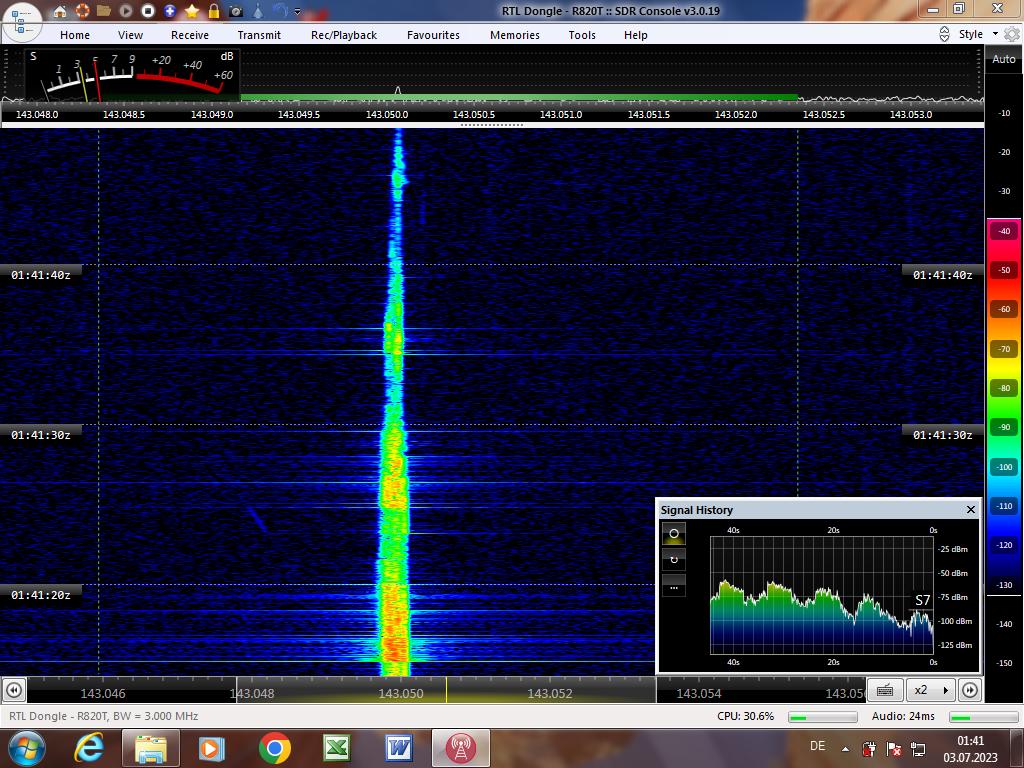This screenshot has width=1024, height=768.
Task: Click the left 01:41:40z waterfall time marker
Action: [x=40, y=275]
